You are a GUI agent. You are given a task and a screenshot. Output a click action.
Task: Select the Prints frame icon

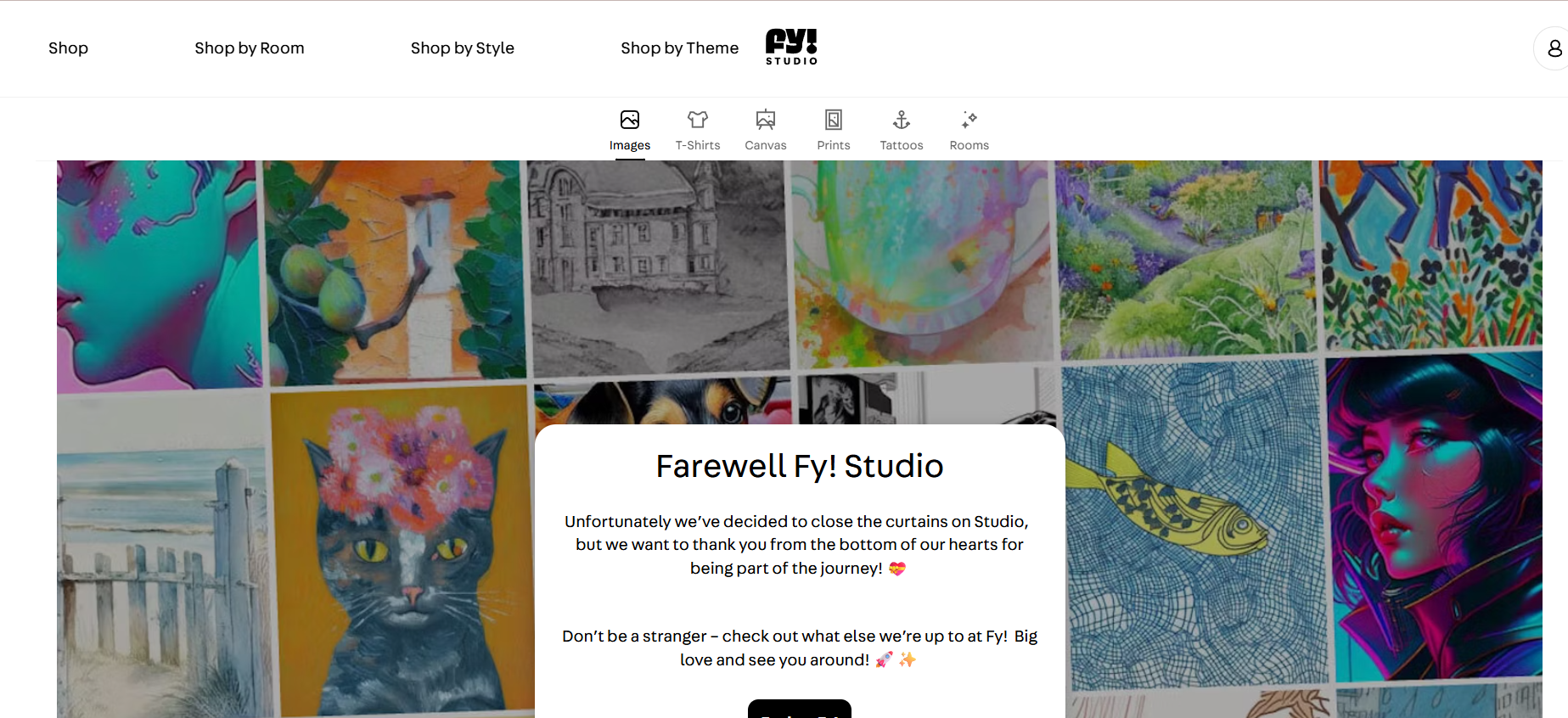click(834, 120)
